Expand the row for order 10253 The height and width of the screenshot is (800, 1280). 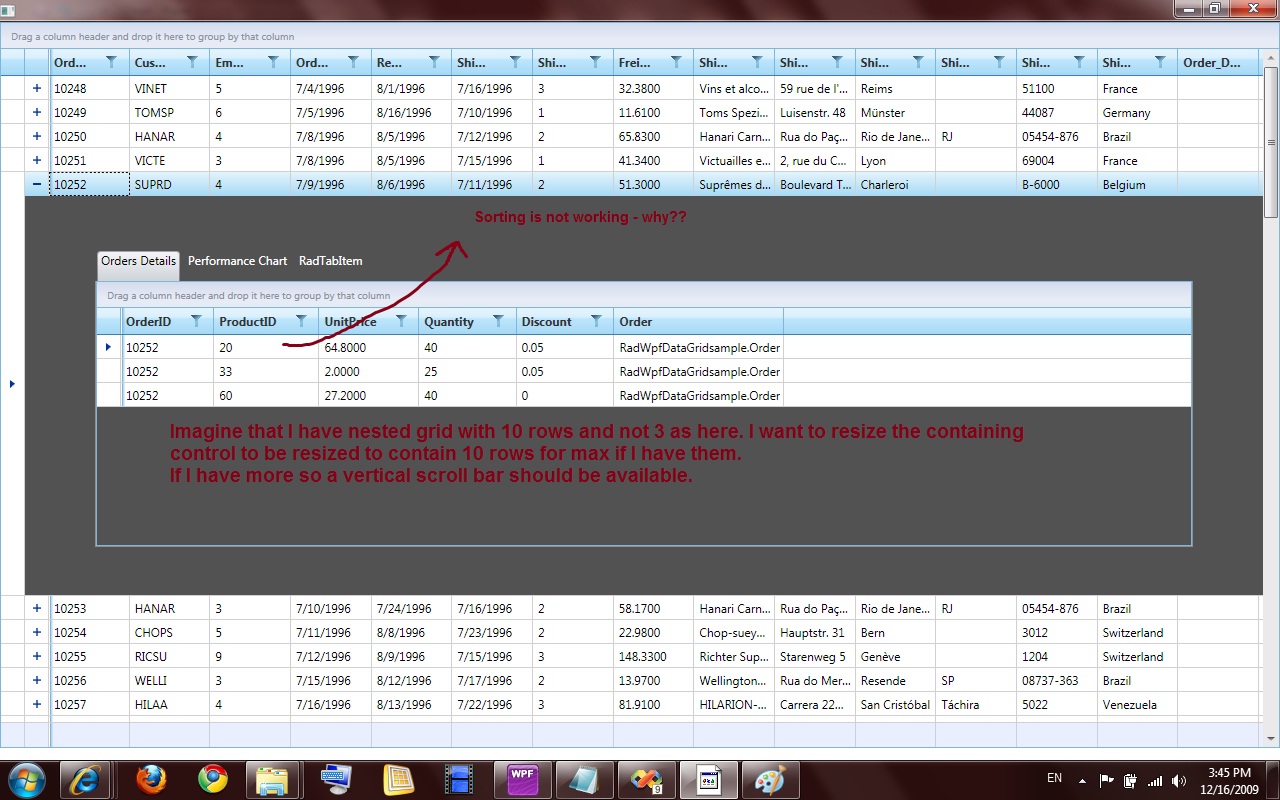pyautogui.click(x=37, y=608)
